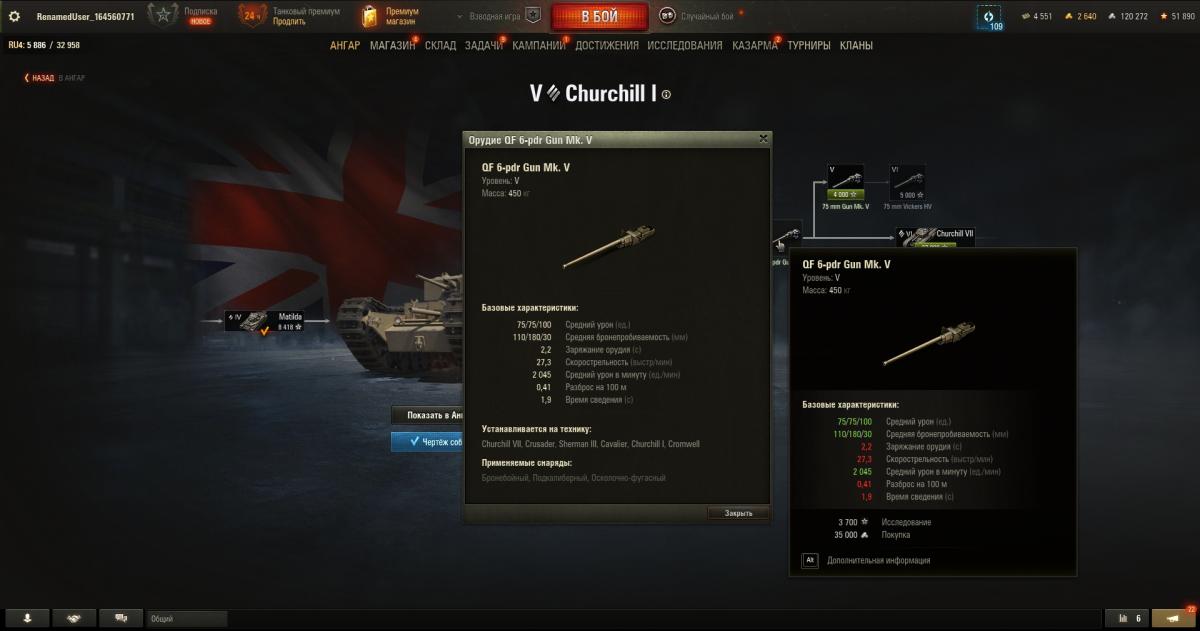Click the platoon game shield icon

[533, 16]
